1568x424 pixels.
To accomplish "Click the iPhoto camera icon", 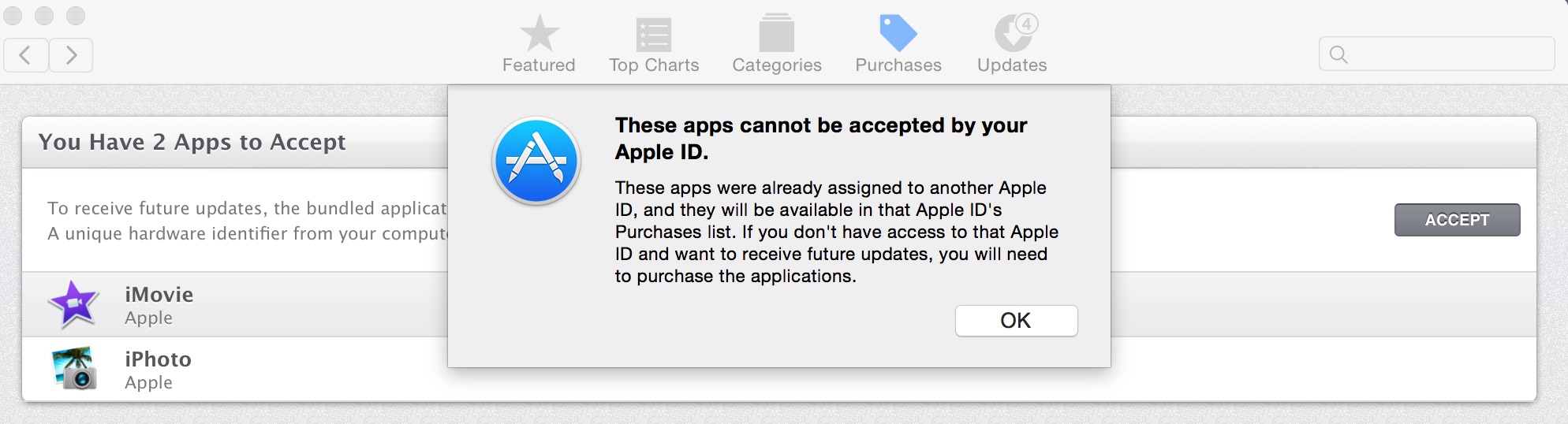I will 73,369.
